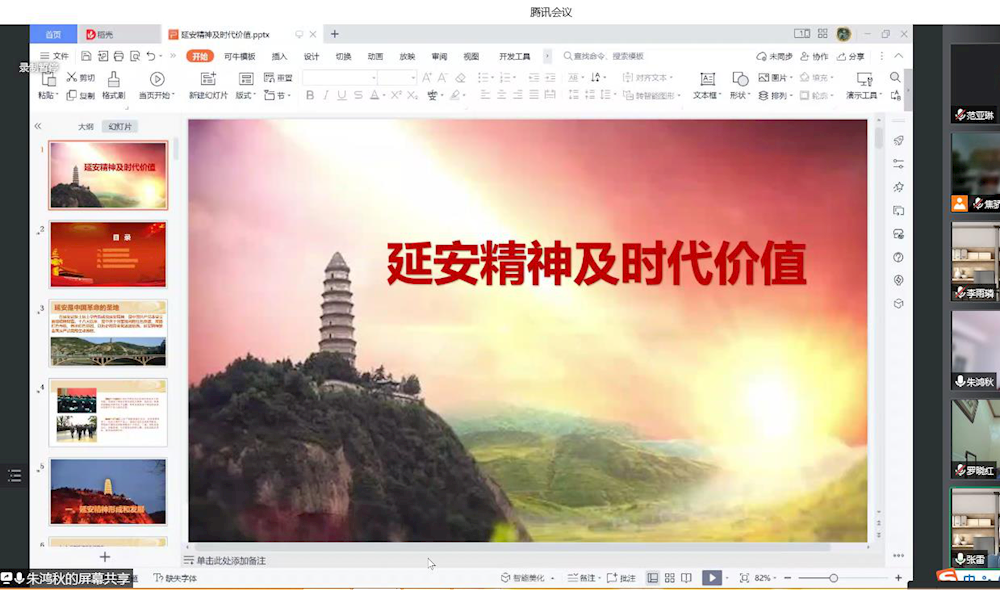Switch to the 审阅 tab
Screen dimensions: 1000x604
click(439, 56)
